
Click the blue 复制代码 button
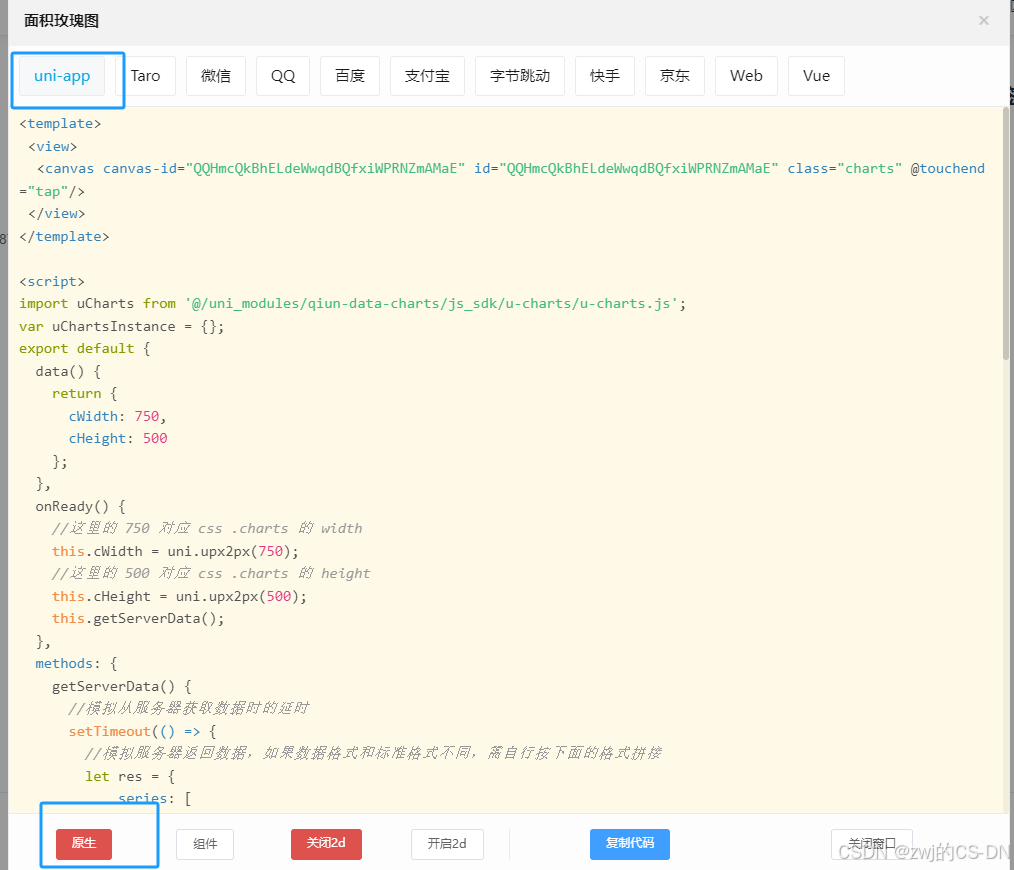click(x=630, y=844)
